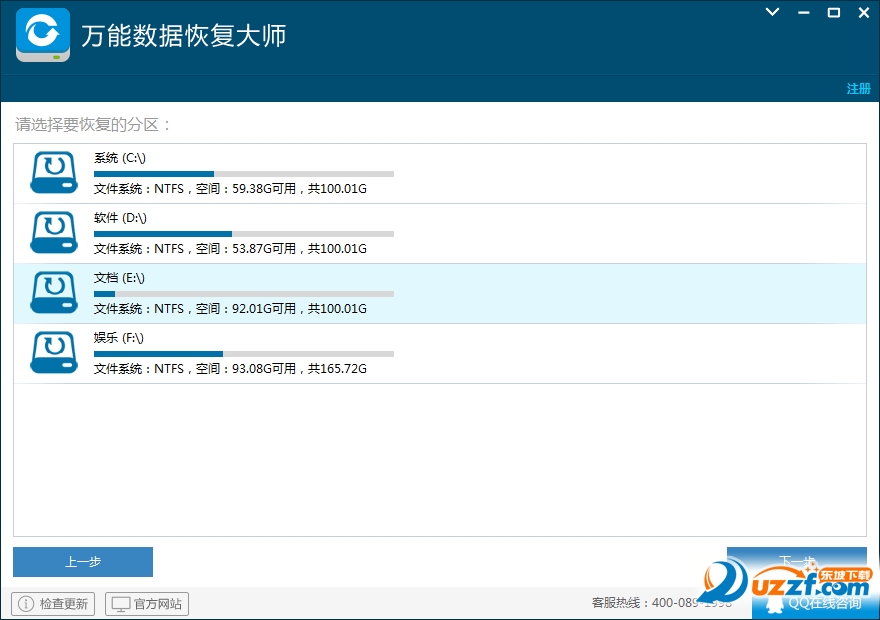
Task: Click the 检查更新 check update button
Action: (x=53, y=604)
